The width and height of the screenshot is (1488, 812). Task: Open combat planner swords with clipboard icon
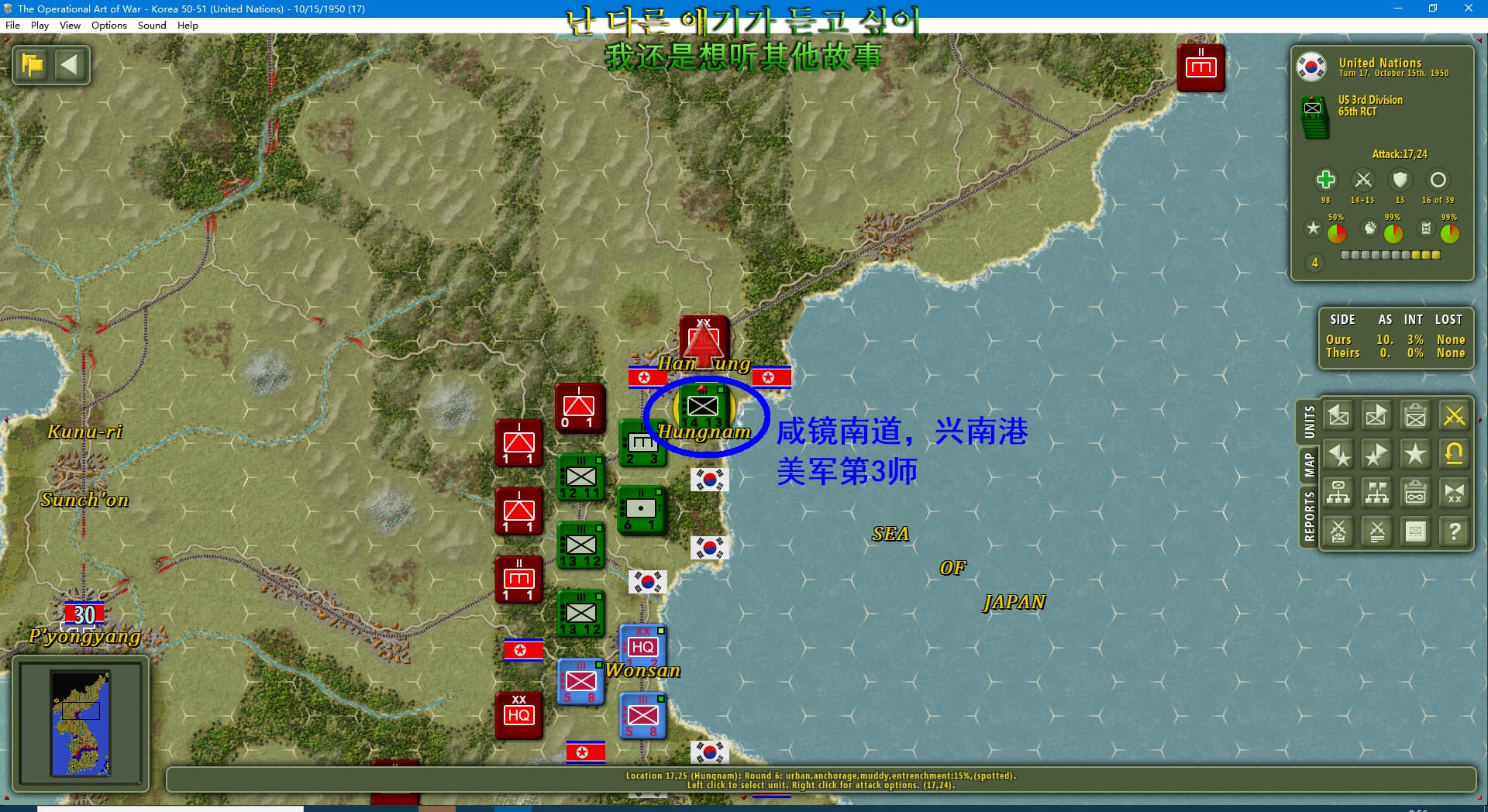tap(1338, 532)
